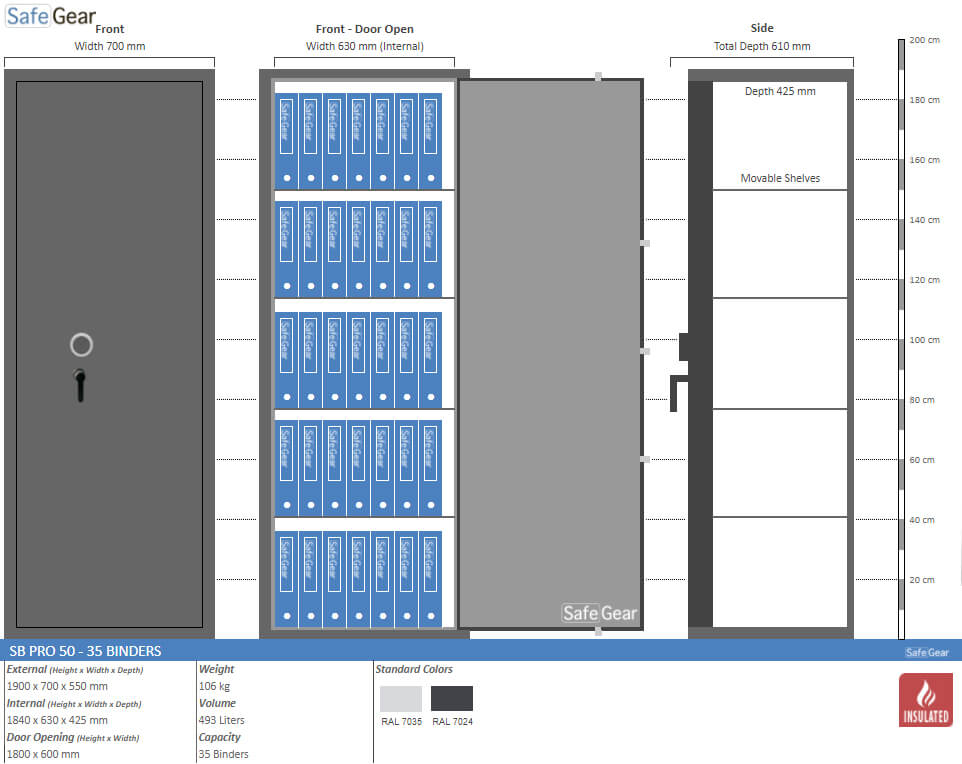962x764 pixels.
Task: Click the 'SB PRO 50 - 35 BINDERS' title
Action: (x=85, y=650)
